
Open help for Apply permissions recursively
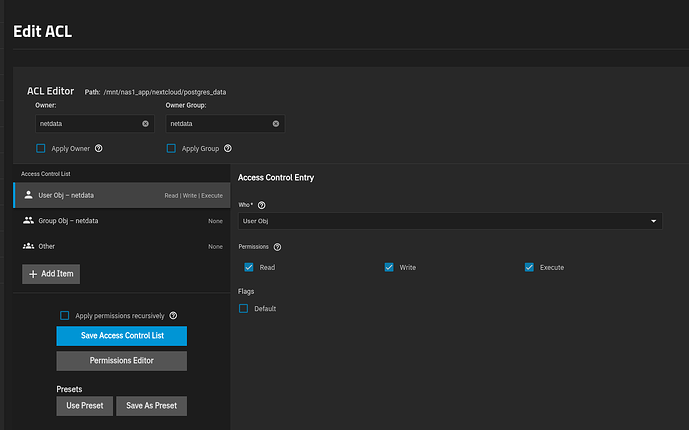click(x=173, y=315)
